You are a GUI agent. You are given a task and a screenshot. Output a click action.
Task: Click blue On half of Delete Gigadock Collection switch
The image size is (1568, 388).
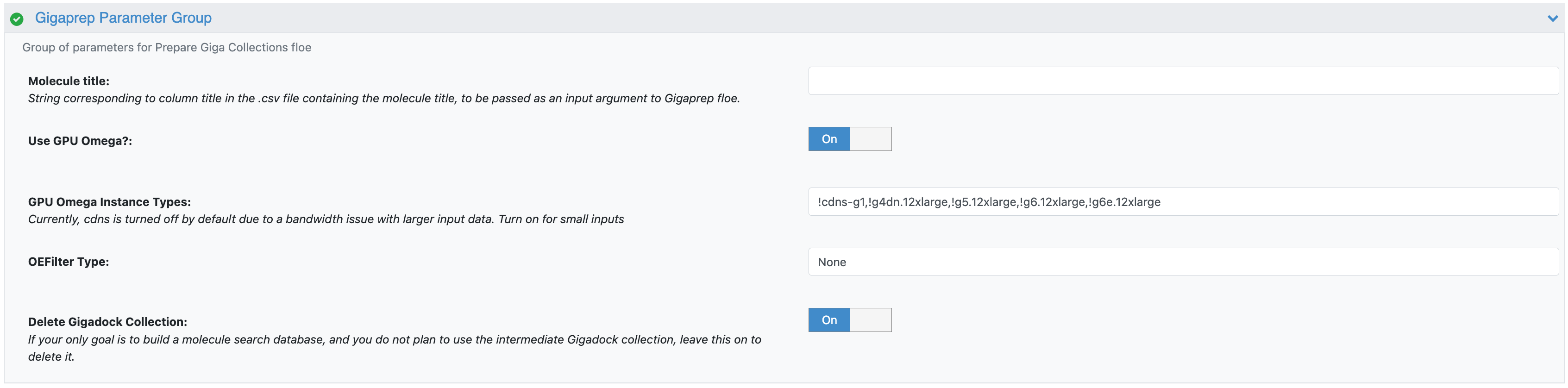(x=828, y=320)
